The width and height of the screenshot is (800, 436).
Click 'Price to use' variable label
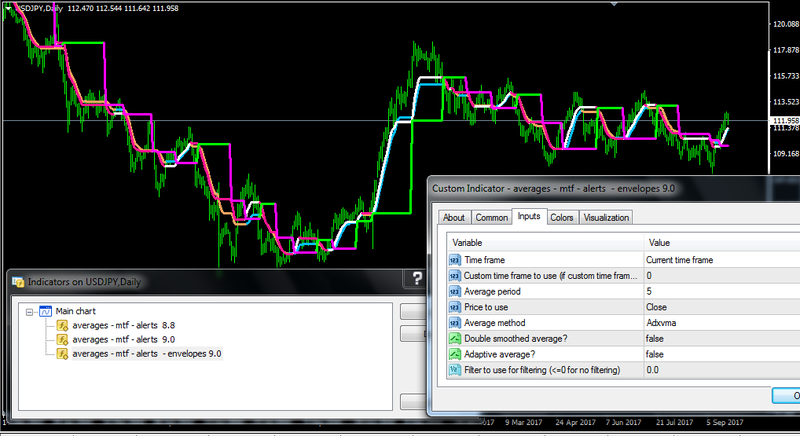(x=486, y=307)
